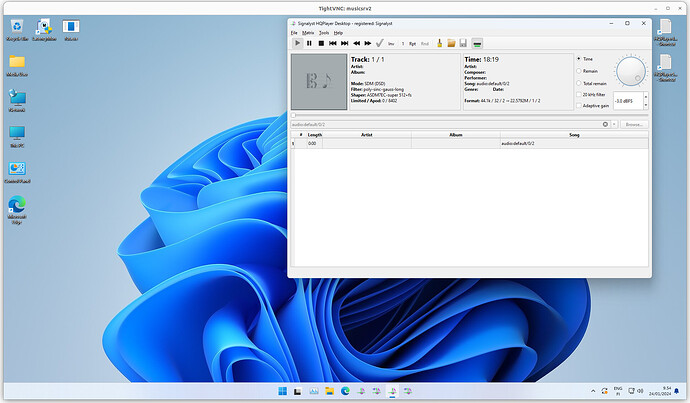Open the volume speaker tray icon

coord(640,391)
